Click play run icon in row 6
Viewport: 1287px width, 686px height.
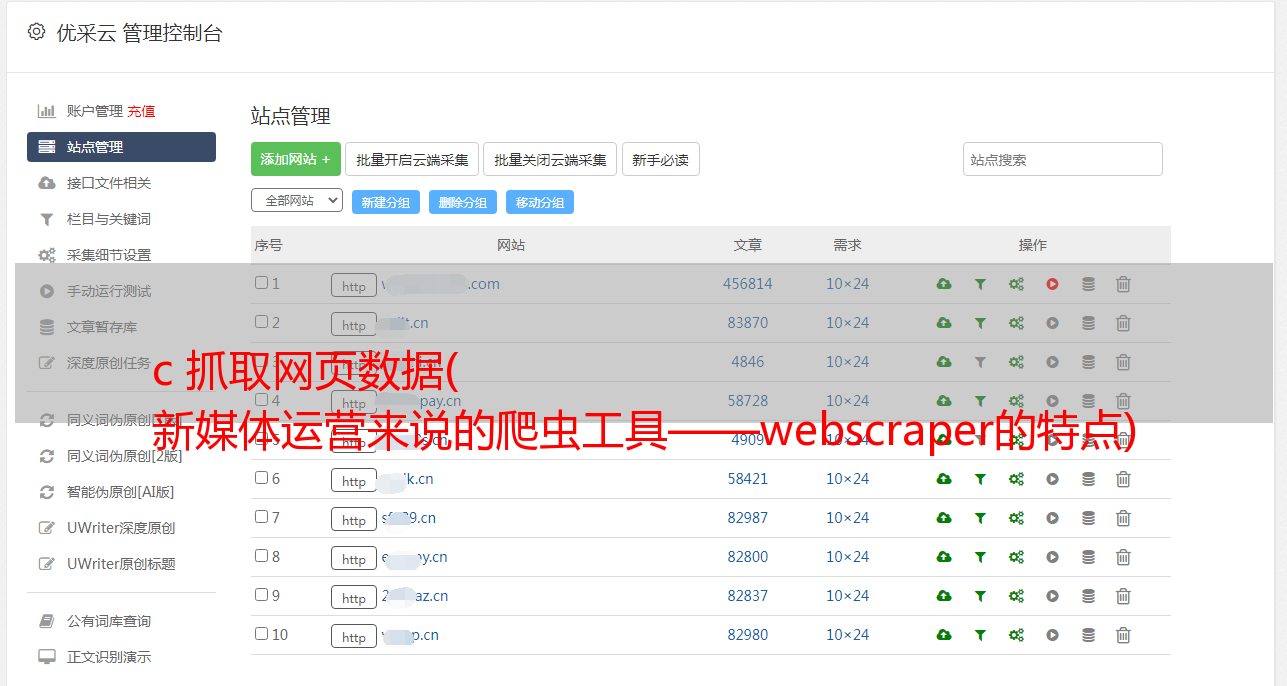1052,479
